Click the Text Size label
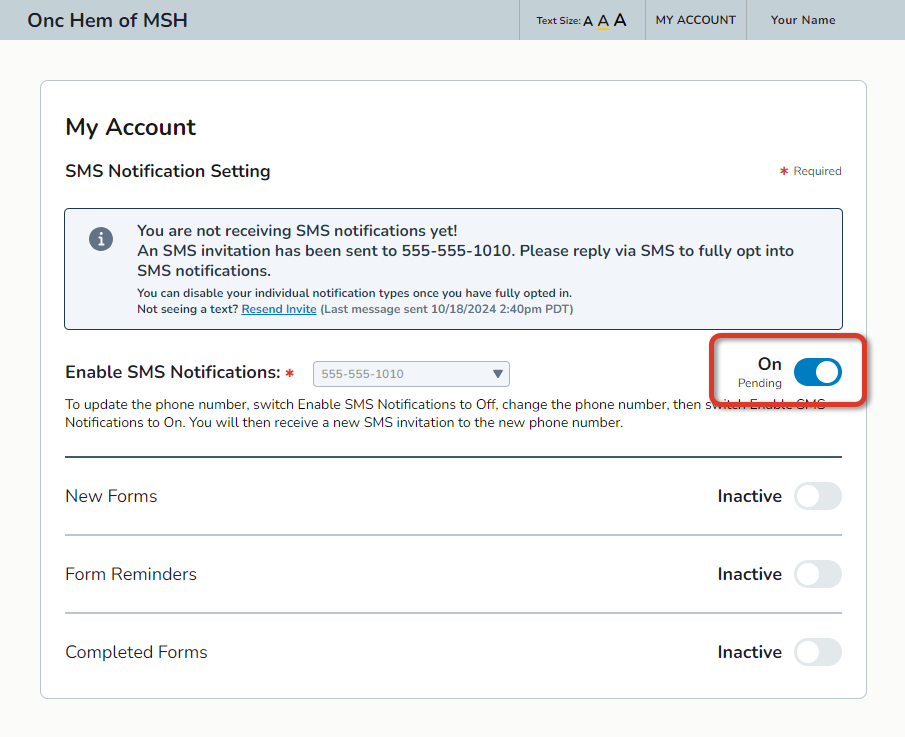The width and height of the screenshot is (905, 737). [x=558, y=21]
